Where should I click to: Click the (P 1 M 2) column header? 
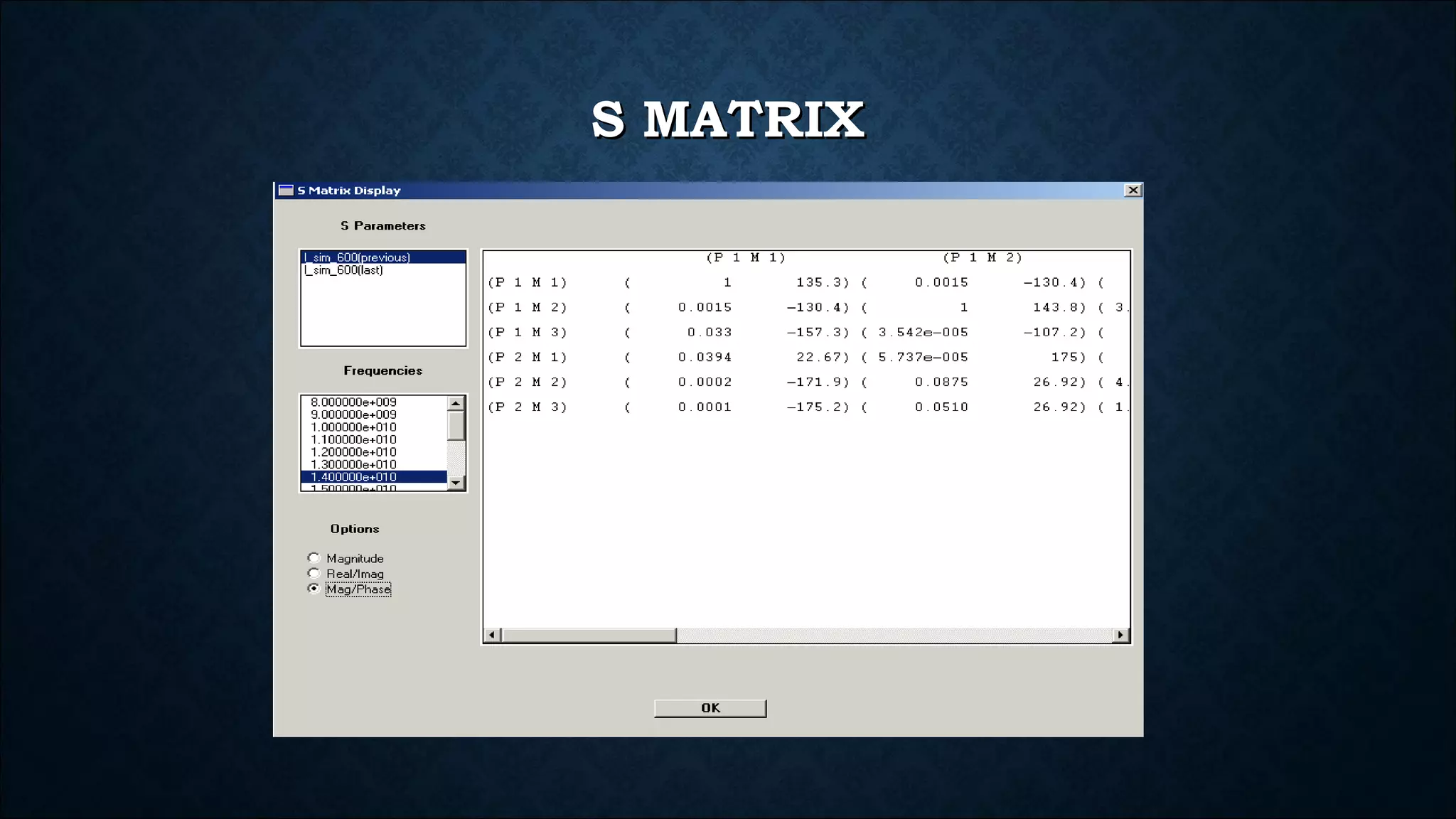(983, 257)
